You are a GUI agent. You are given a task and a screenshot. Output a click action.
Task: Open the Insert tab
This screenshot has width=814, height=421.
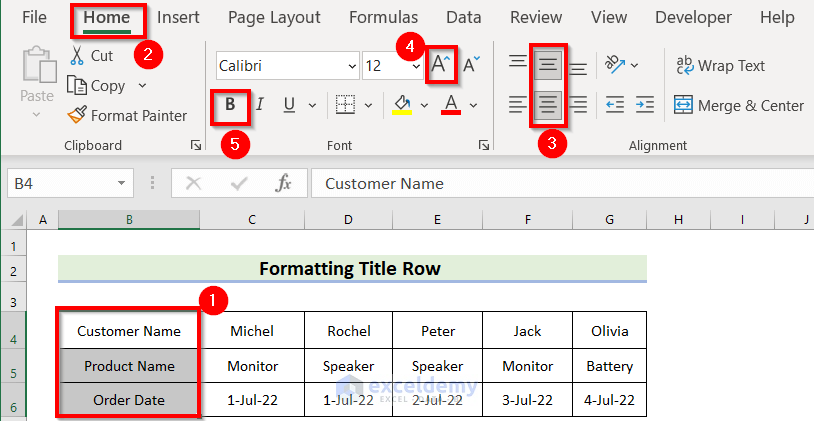pyautogui.click(x=178, y=17)
